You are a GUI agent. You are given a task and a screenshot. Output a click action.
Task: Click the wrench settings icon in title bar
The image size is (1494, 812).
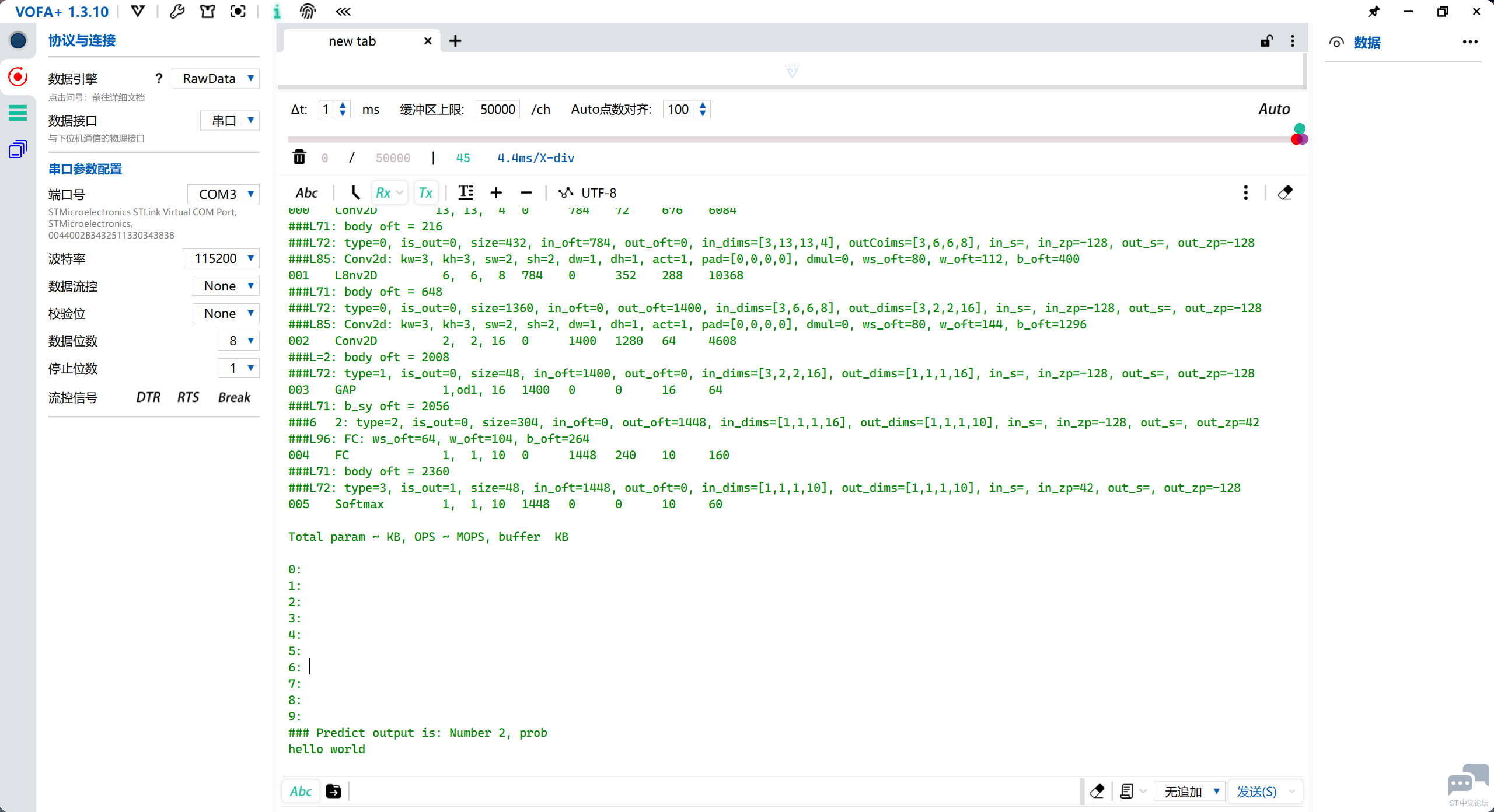(x=177, y=12)
